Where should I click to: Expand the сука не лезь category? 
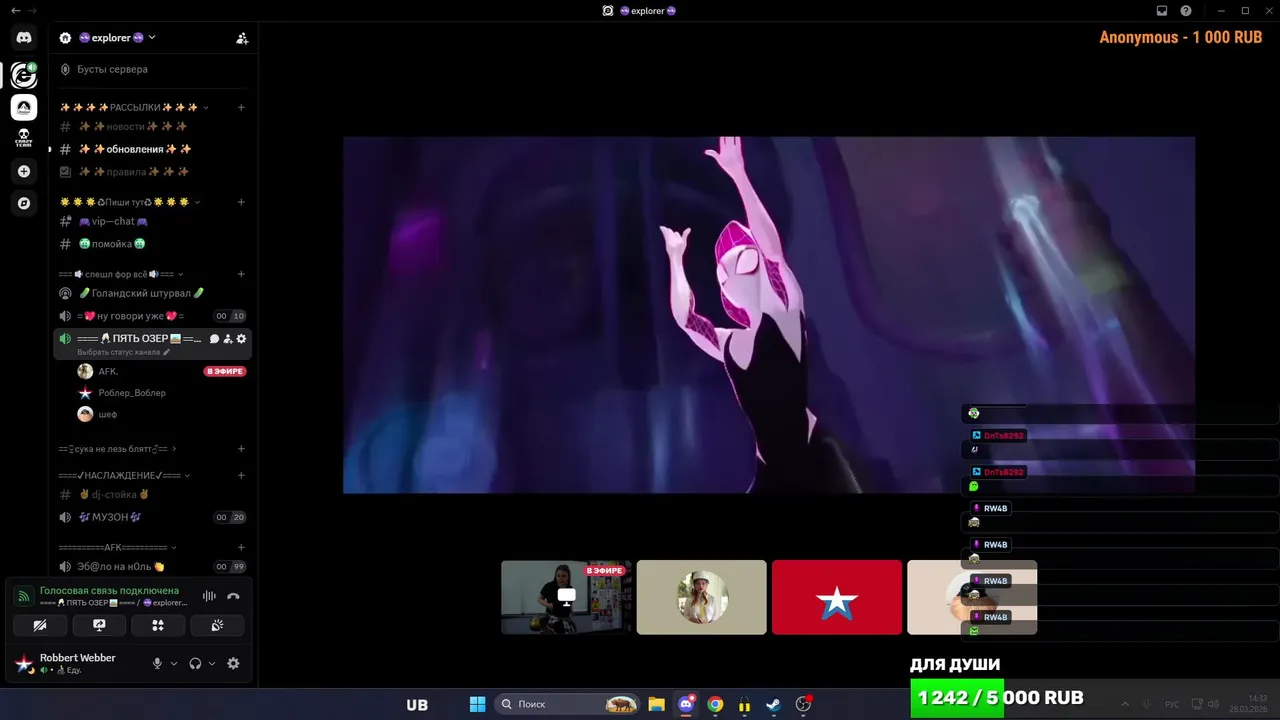tap(118, 449)
